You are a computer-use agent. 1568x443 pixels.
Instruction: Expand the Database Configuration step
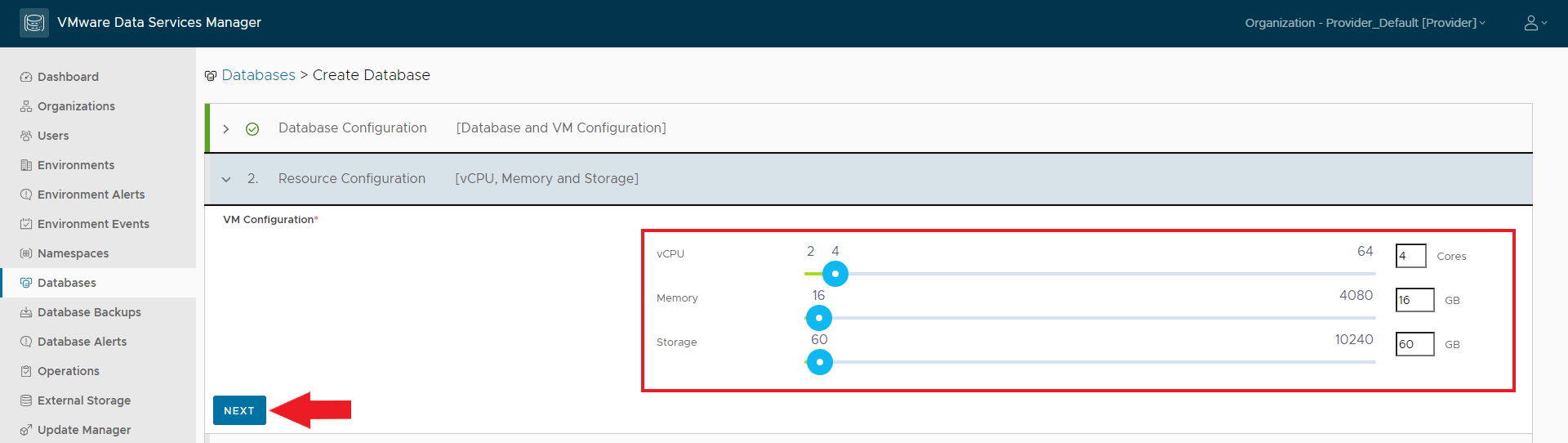pyautogui.click(x=226, y=129)
